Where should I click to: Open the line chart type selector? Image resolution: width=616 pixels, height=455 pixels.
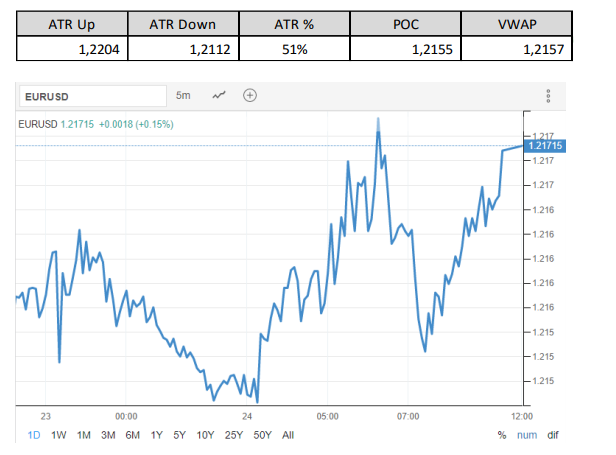pos(219,96)
